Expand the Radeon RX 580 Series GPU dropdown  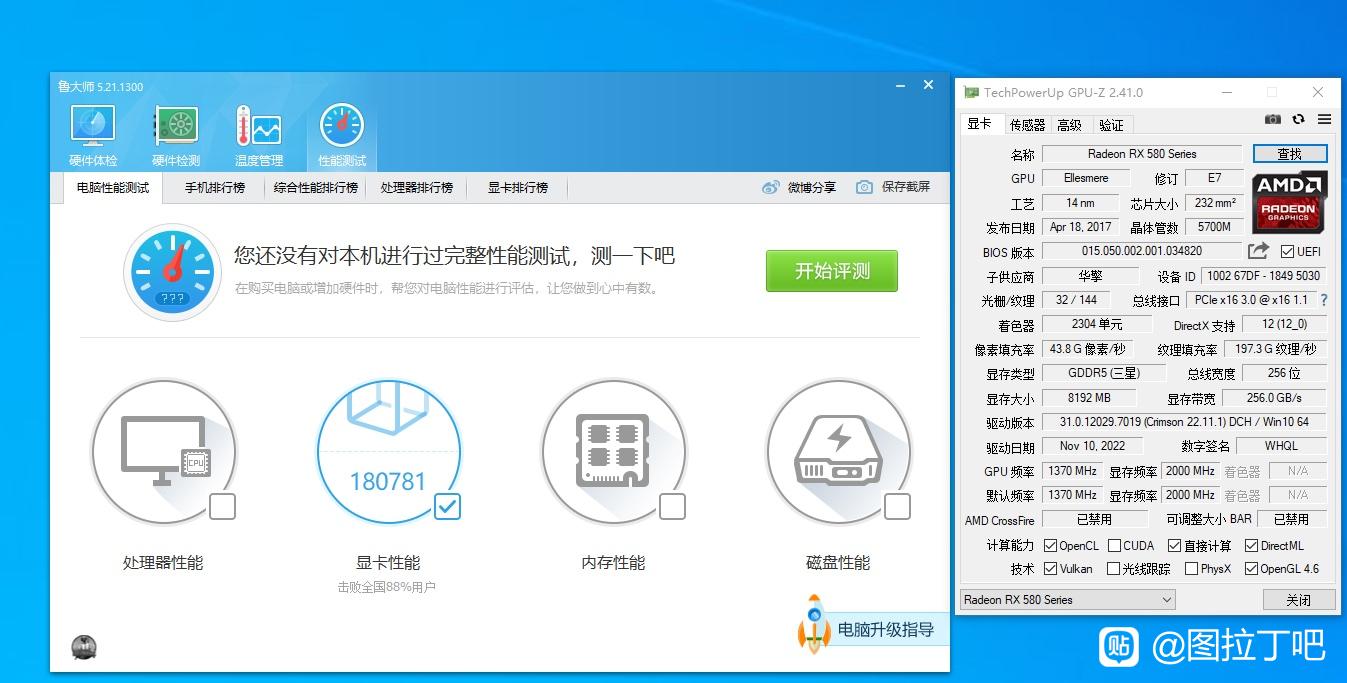[1067, 599]
